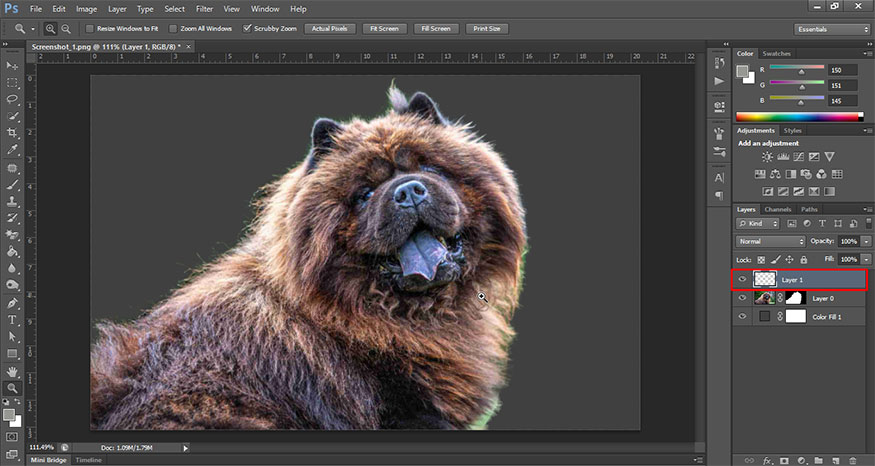Check Zoom All Windows option
Image resolution: width=875 pixels, height=466 pixels.
pyautogui.click(x=173, y=28)
